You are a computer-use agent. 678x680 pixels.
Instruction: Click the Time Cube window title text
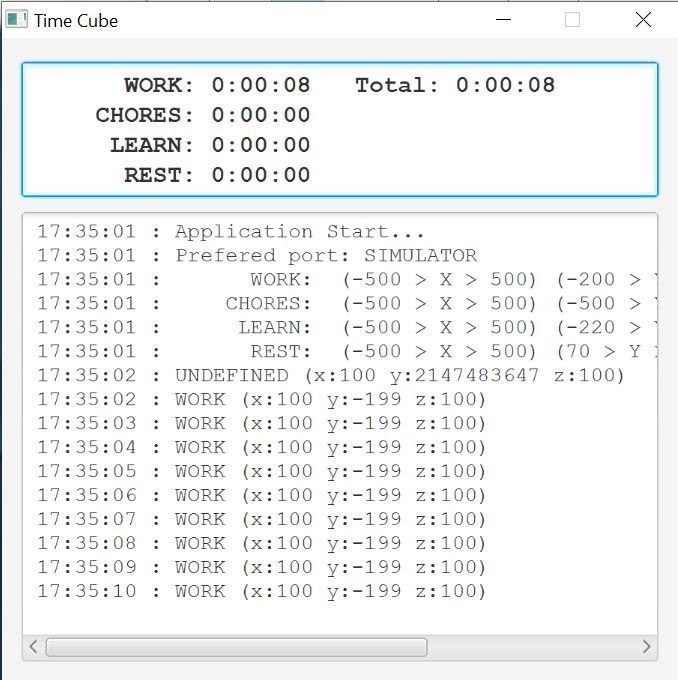pyautogui.click(x=76, y=20)
